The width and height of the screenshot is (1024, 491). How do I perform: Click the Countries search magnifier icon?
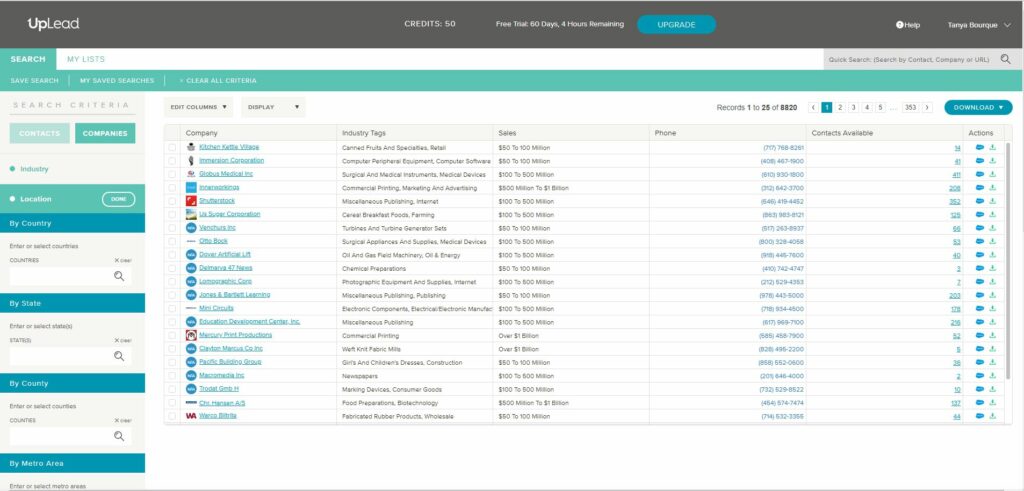tap(119, 276)
